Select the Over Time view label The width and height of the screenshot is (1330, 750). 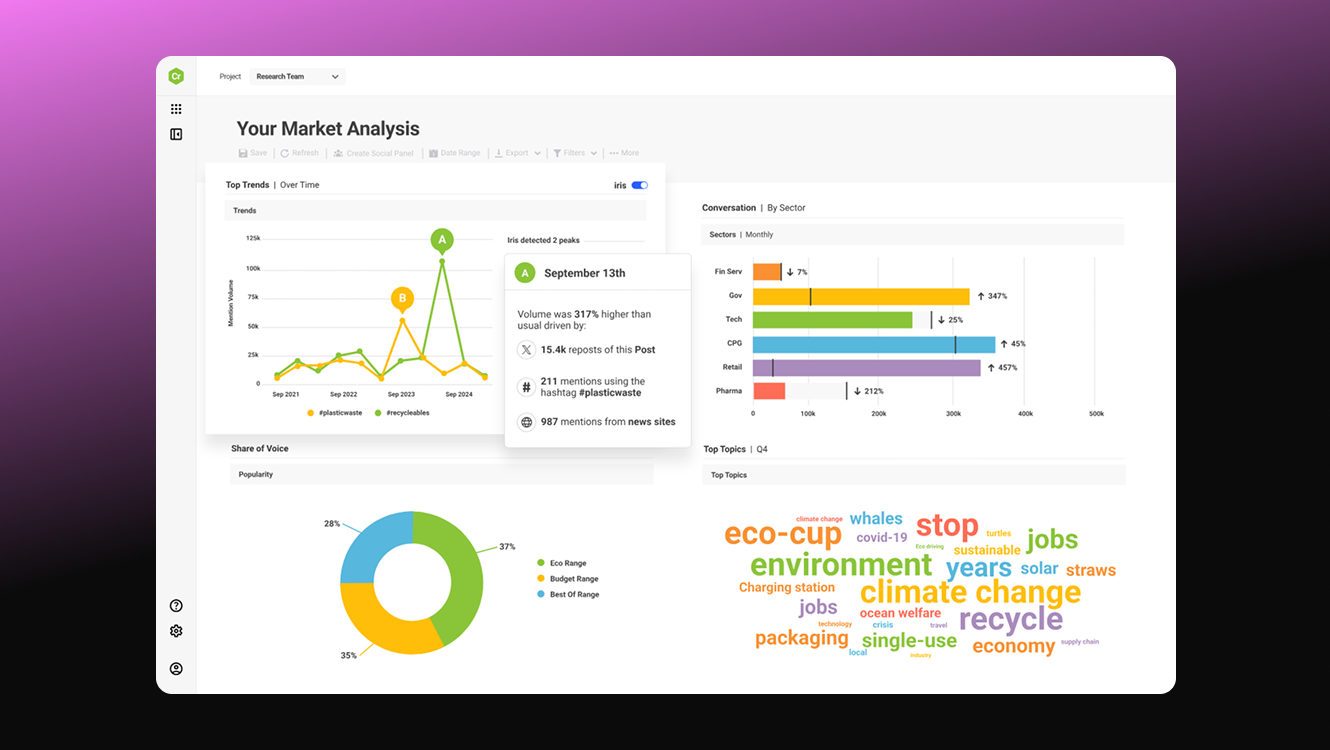[300, 185]
